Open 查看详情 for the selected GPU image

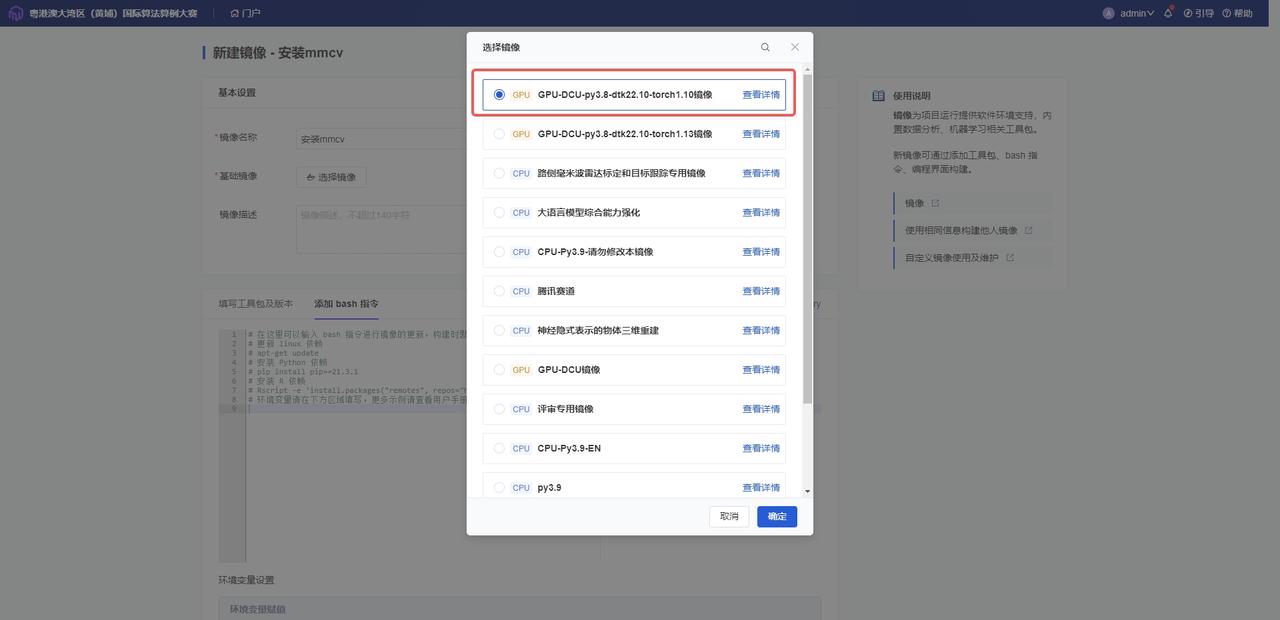[x=760, y=93]
